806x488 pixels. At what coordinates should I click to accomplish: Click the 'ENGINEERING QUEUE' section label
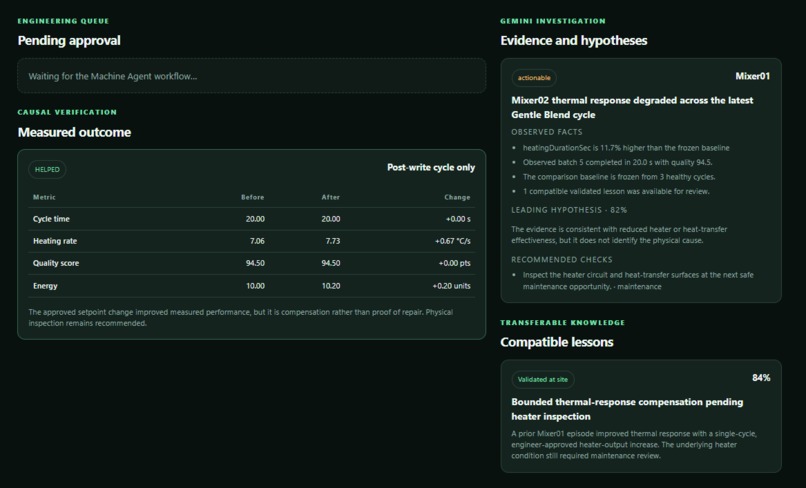[63, 21]
